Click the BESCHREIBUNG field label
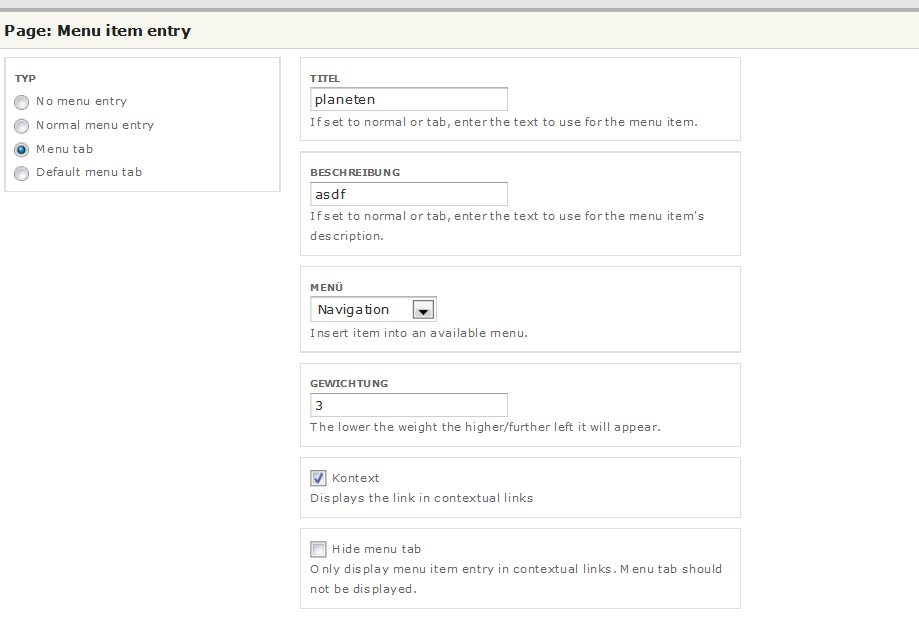 (x=355, y=173)
